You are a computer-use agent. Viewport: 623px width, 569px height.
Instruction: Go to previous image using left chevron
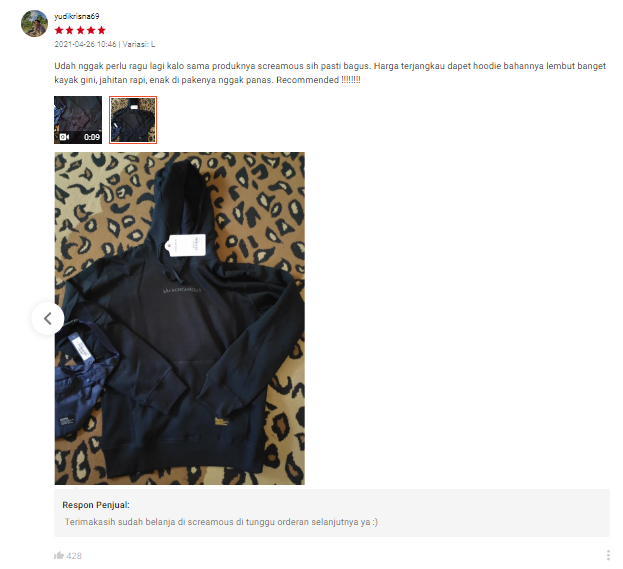click(48, 318)
